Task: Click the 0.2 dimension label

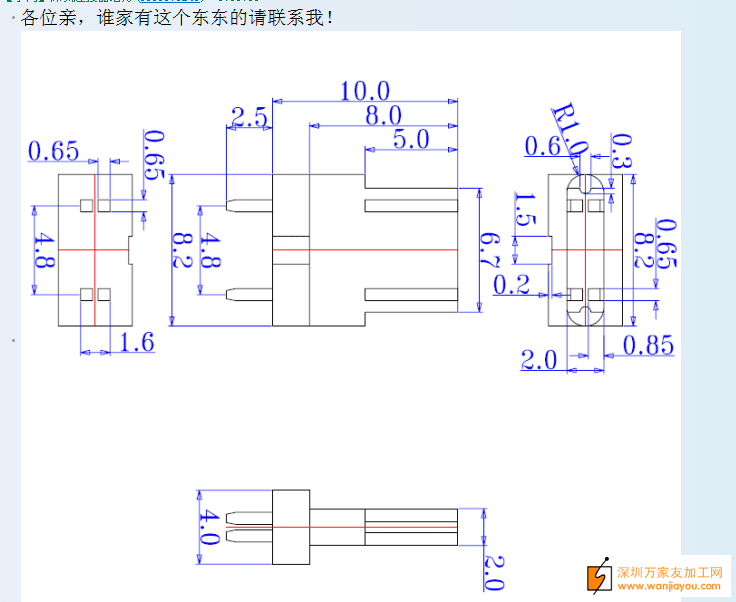Action: click(511, 284)
